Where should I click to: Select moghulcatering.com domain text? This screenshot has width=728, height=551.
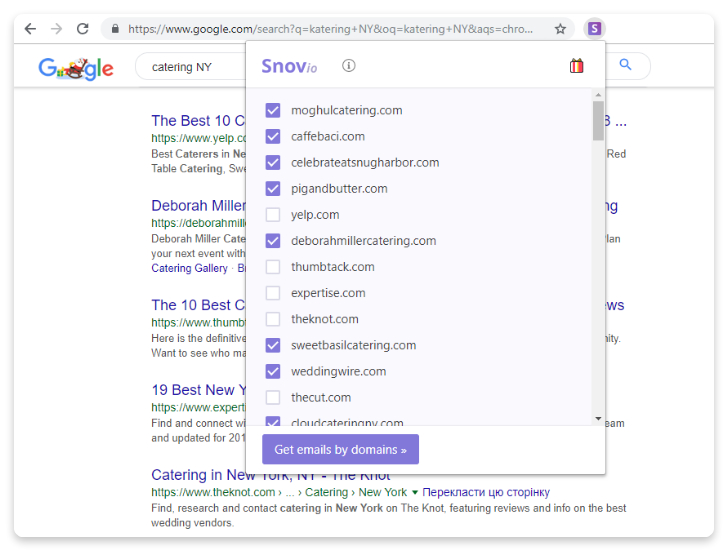tap(347, 110)
